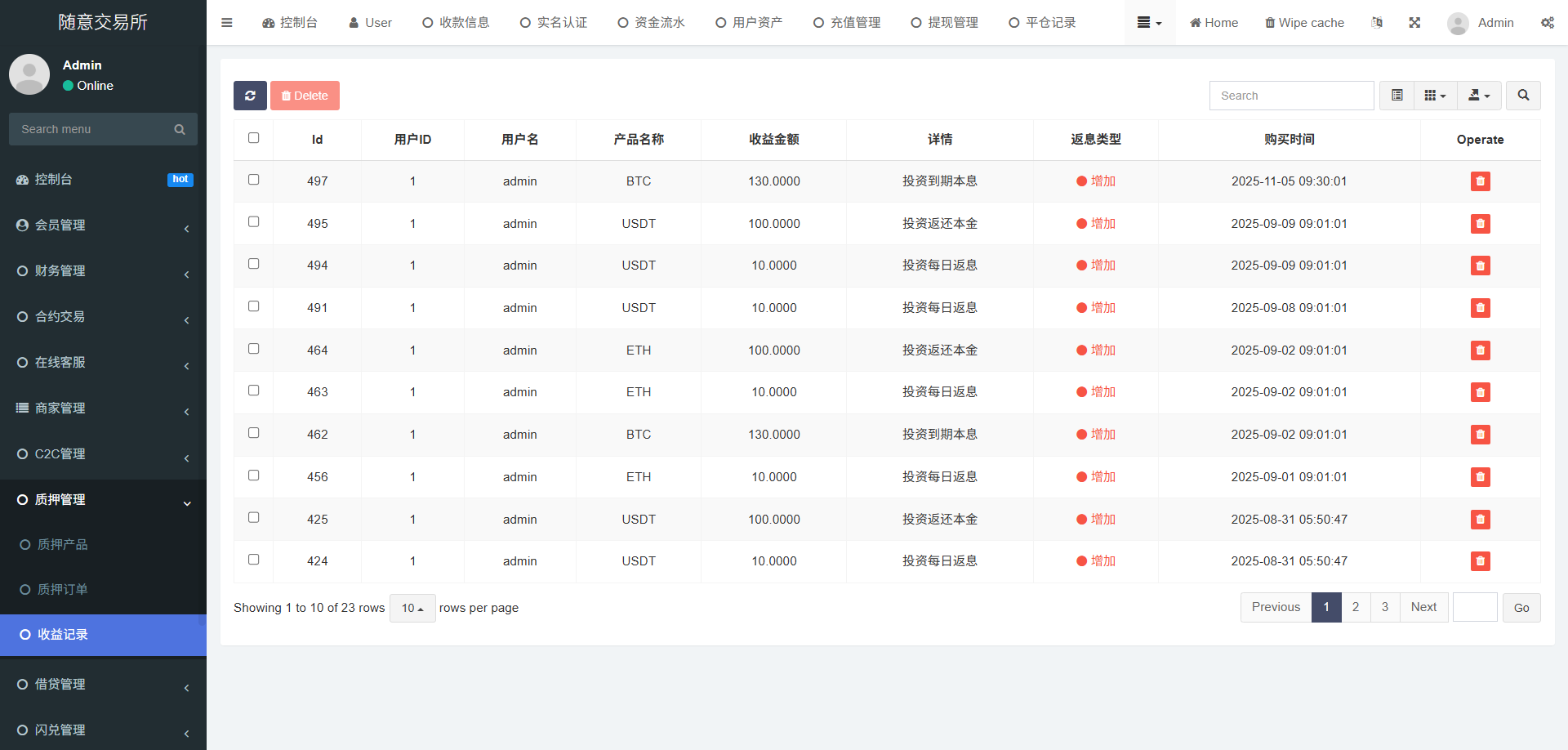Viewport: 1568px width, 750px height.
Task: Expand the 会员管理 sidebar menu
Action: click(103, 225)
